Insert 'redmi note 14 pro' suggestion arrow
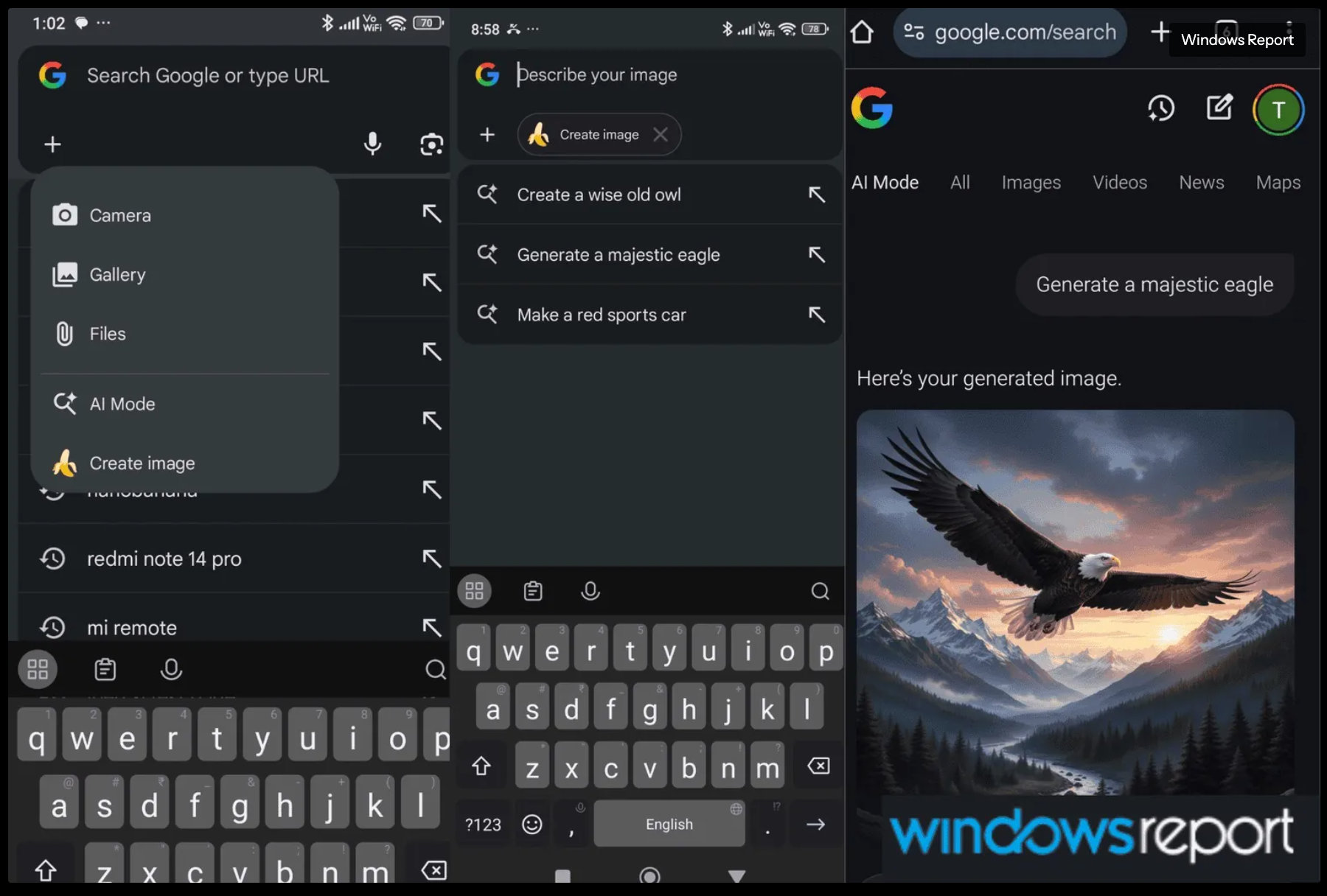The width and height of the screenshot is (1327, 896). [x=431, y=559]
